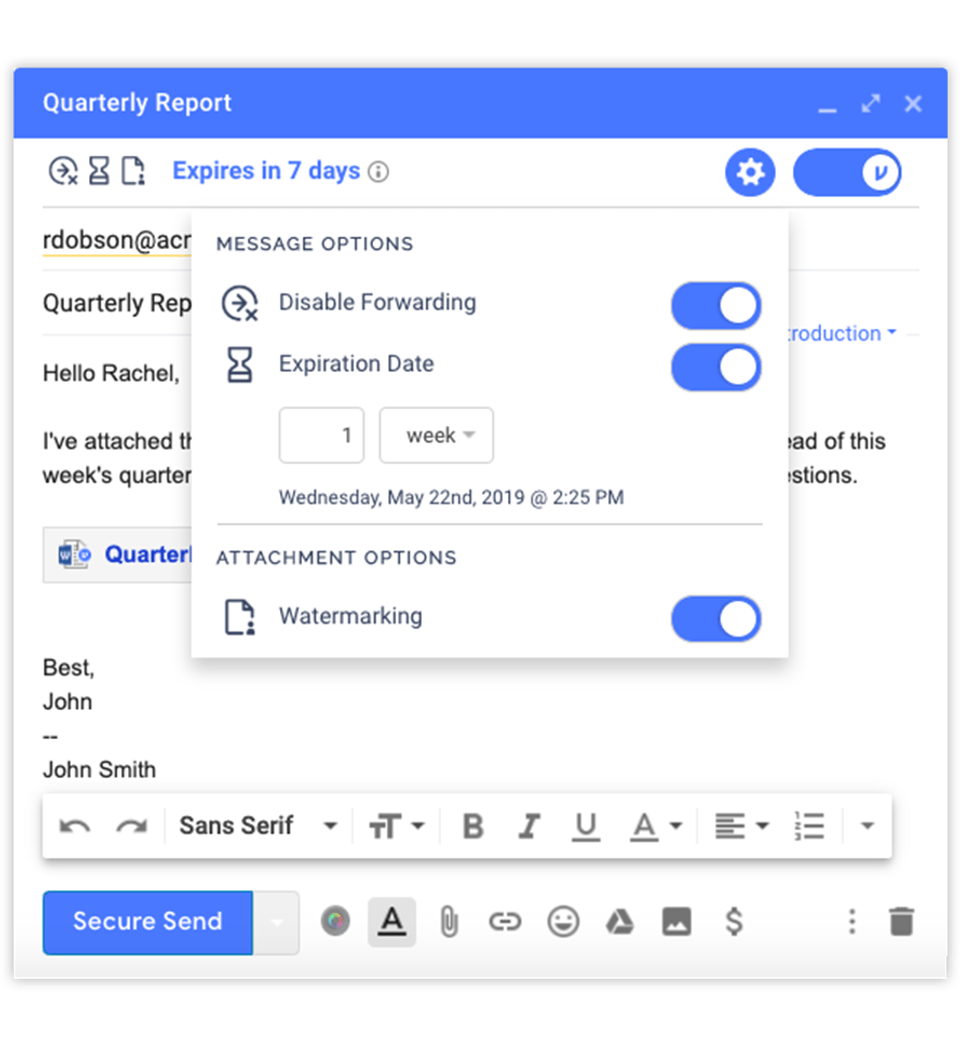Open the emoji picker icon
Screen dimensions: 960x1045
[x=562, y=922]
